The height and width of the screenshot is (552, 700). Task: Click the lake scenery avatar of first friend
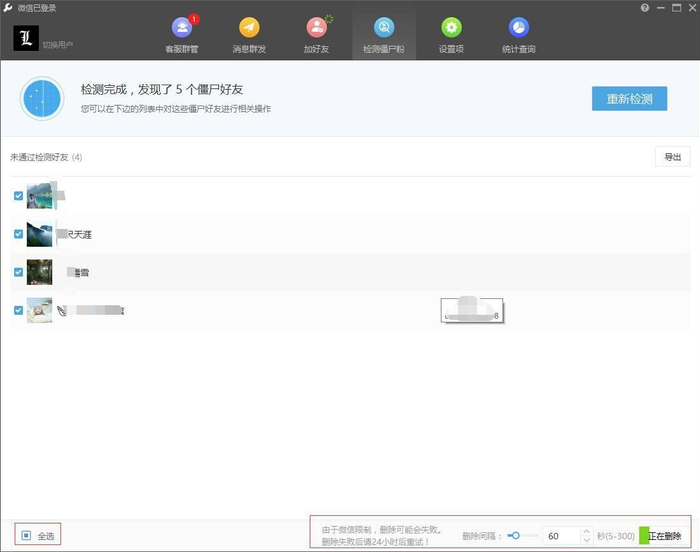click(x=39, y=196)
